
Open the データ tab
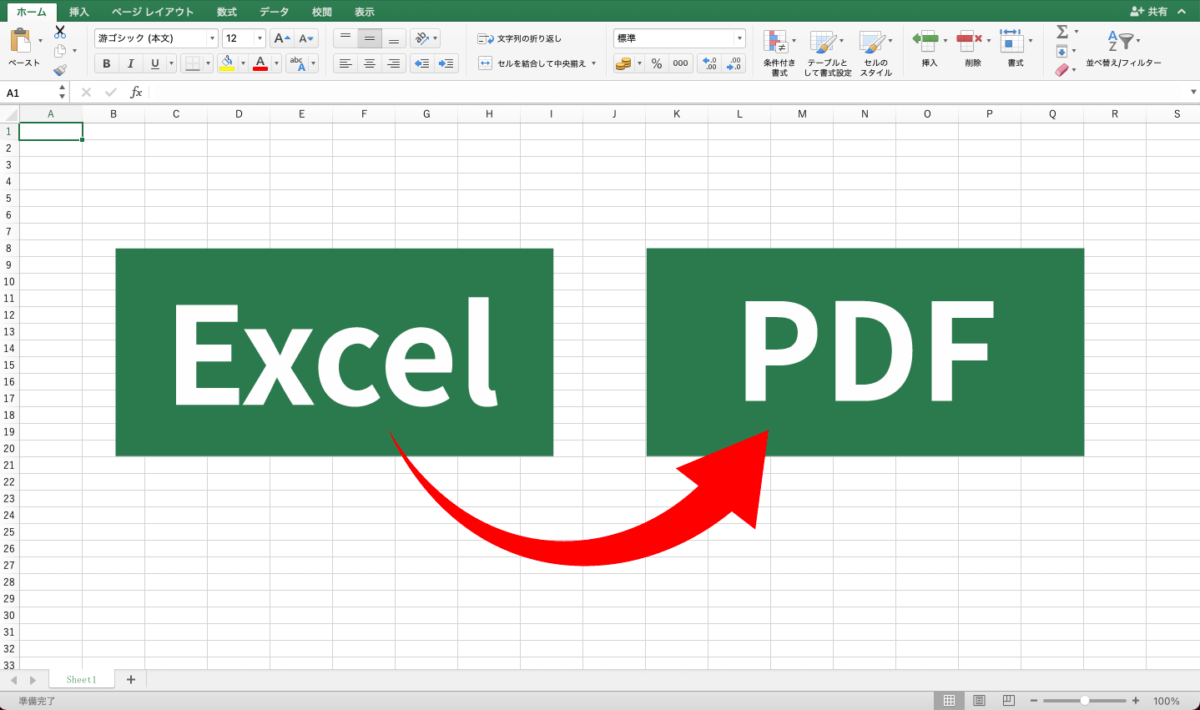point(274,11)
